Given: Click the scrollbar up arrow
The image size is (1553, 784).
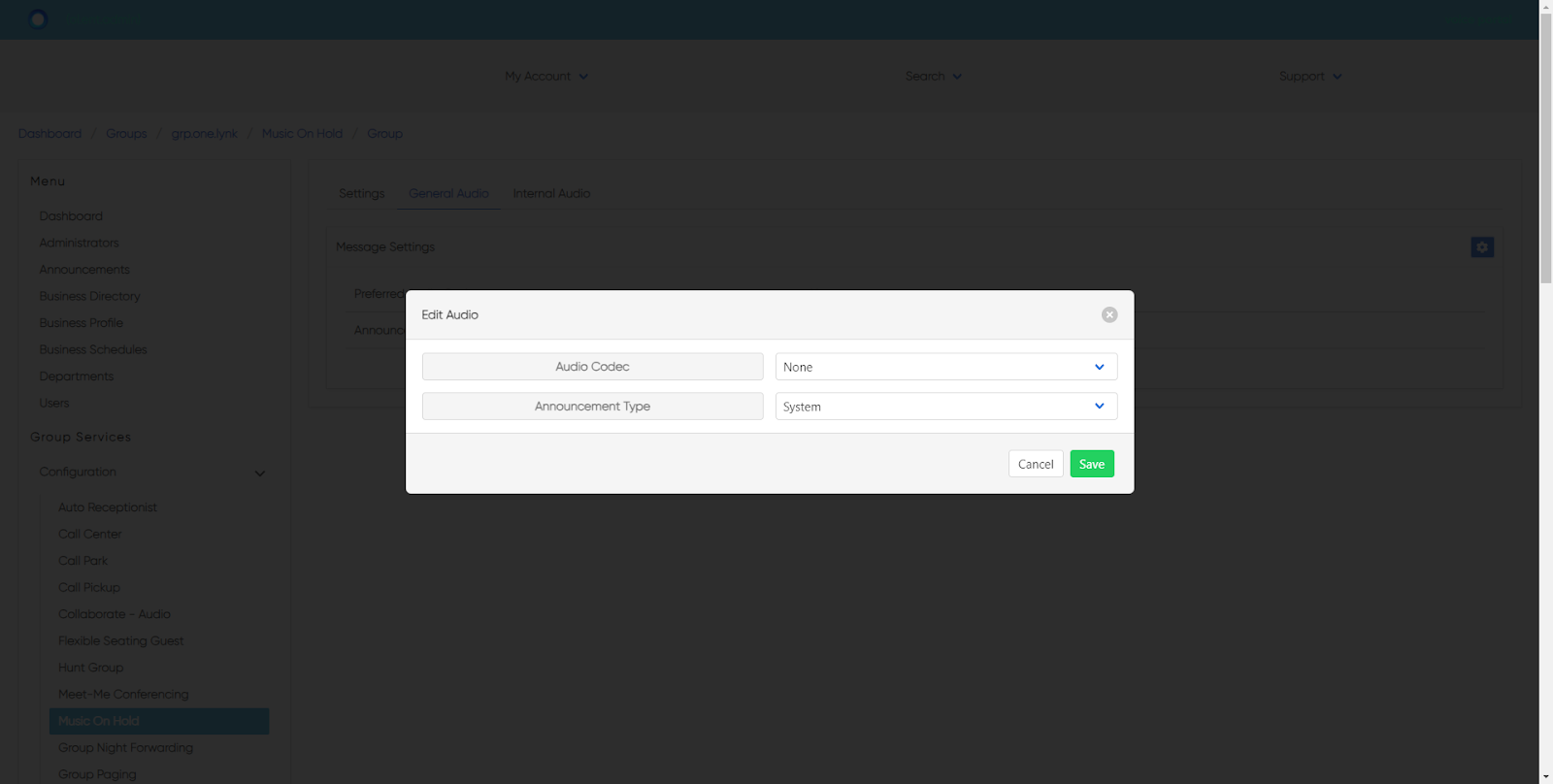Looking at the screenshot, I should [1546, 6].
